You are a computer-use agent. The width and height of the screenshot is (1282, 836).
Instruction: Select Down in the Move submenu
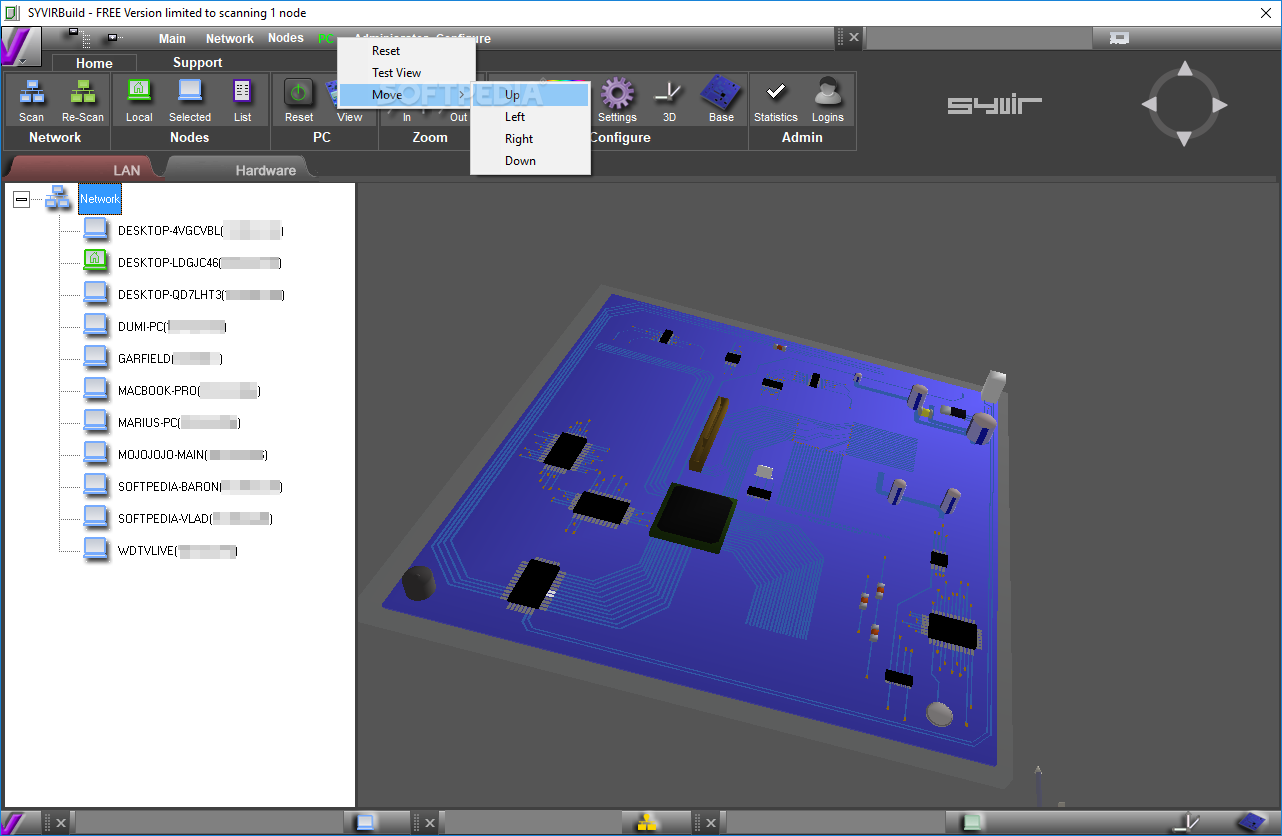click(530, 161)
